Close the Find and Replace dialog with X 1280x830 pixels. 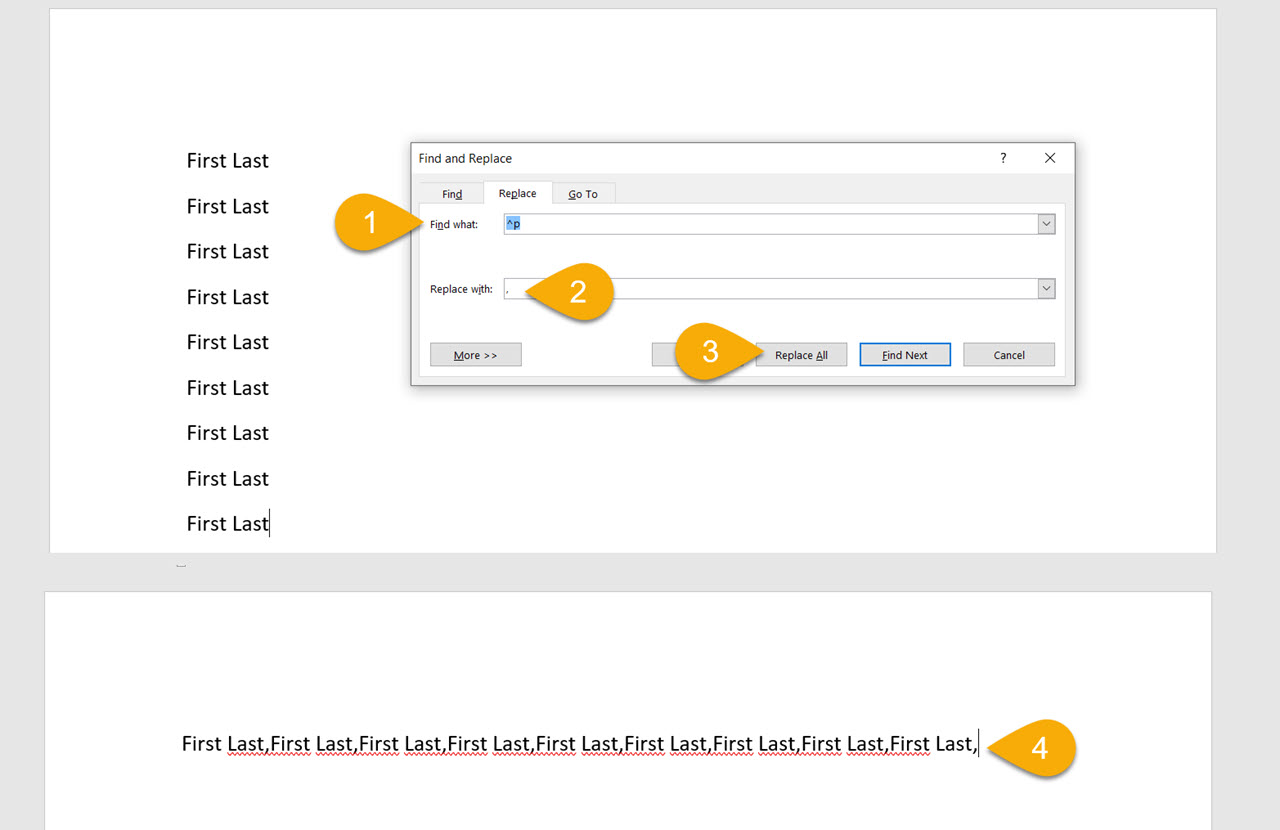click(x=1050, y=158)
